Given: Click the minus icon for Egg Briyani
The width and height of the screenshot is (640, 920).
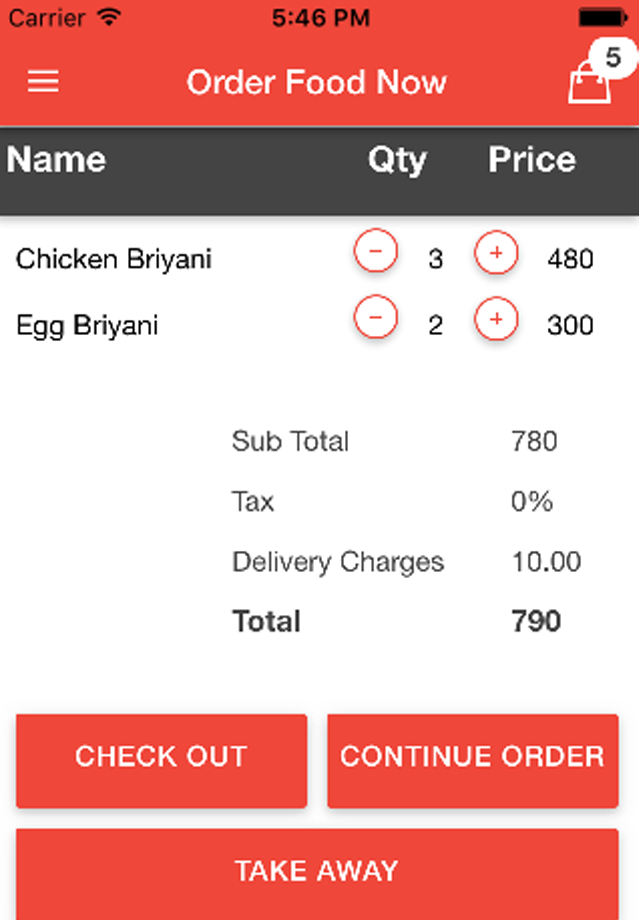Looking at the screenshot, I should click(374, 318).
